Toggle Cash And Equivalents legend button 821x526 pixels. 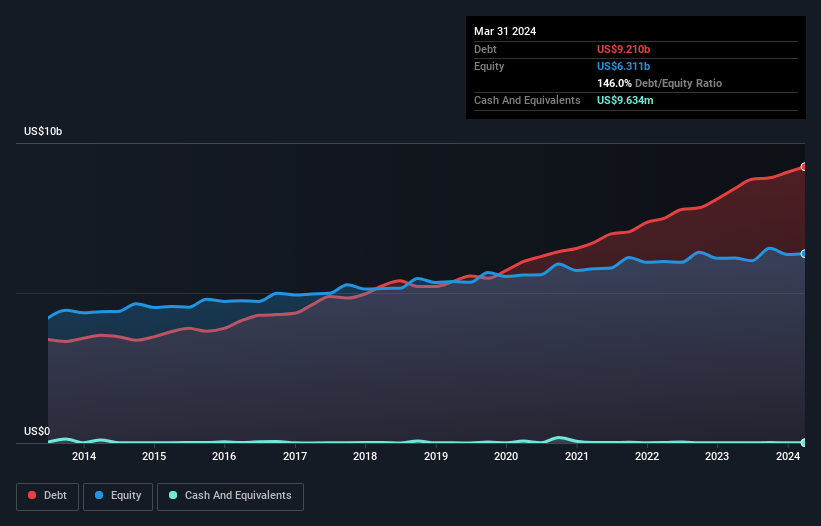click(x=230, y=496)
